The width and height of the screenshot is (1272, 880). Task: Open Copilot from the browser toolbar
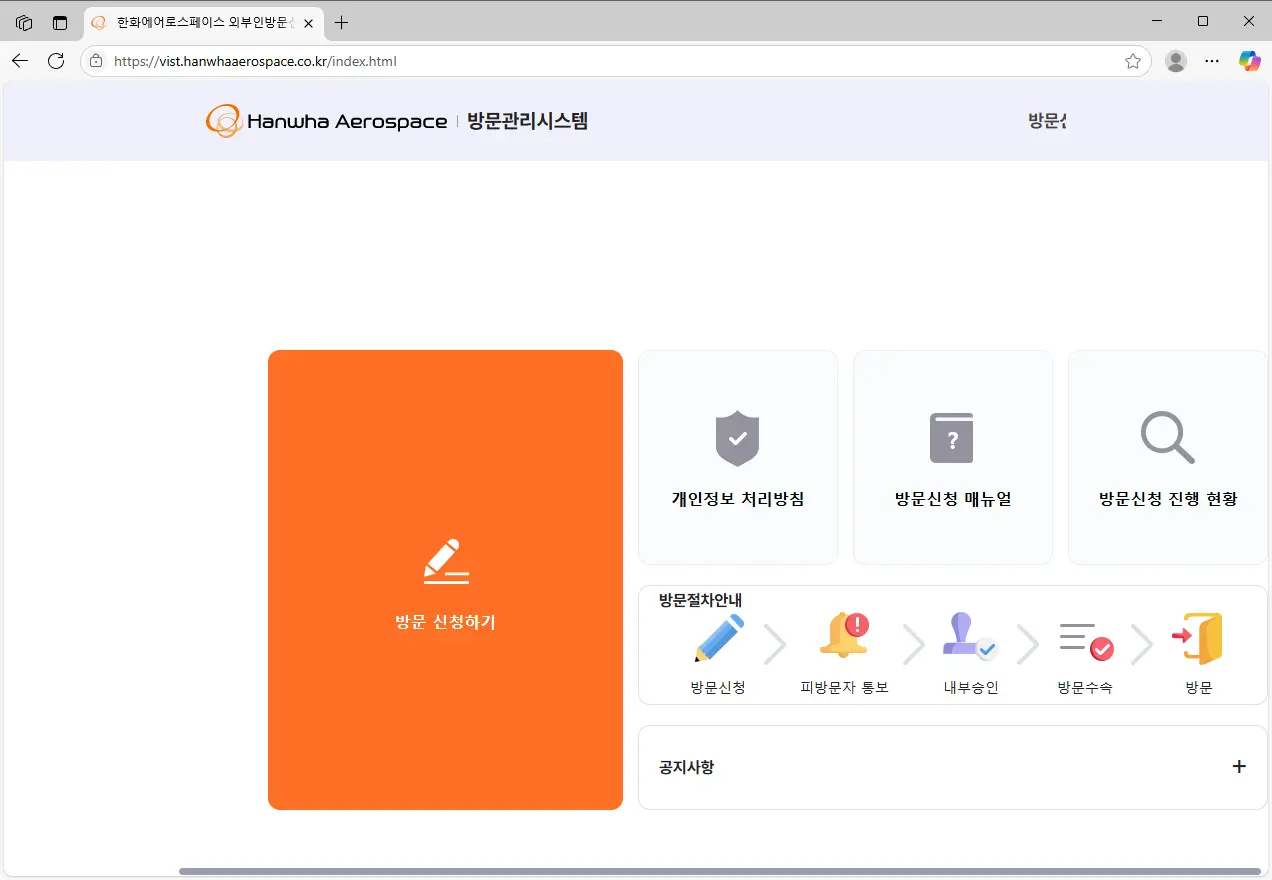click(x=1249, y=61)
